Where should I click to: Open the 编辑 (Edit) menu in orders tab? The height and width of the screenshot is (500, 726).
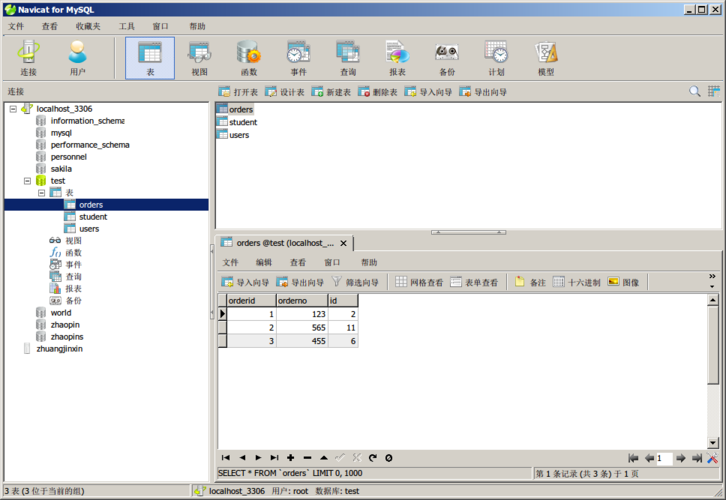pos(264,262)
